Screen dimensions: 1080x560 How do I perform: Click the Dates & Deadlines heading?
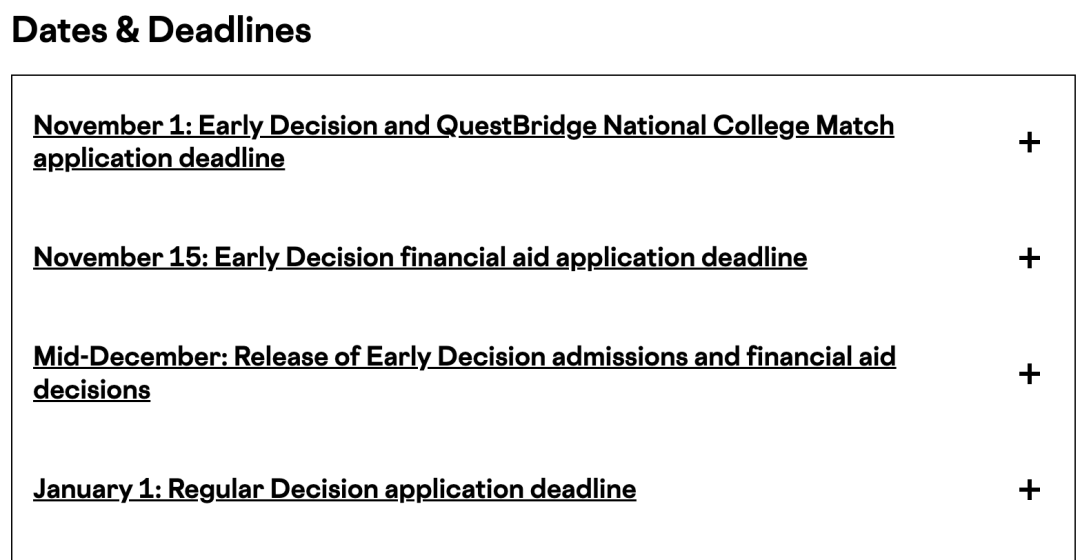click(161, 30)
